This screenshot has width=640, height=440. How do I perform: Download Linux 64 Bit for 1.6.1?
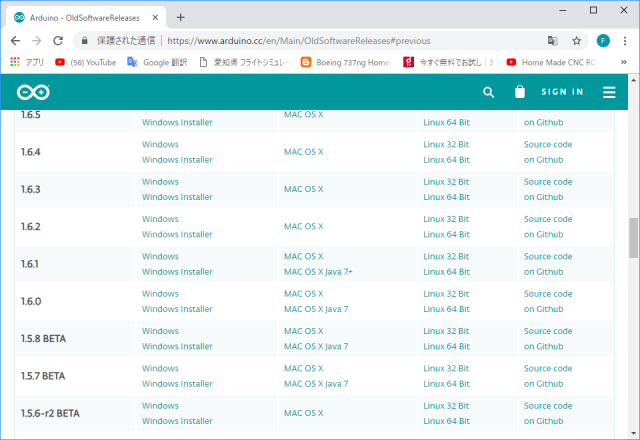446,272
